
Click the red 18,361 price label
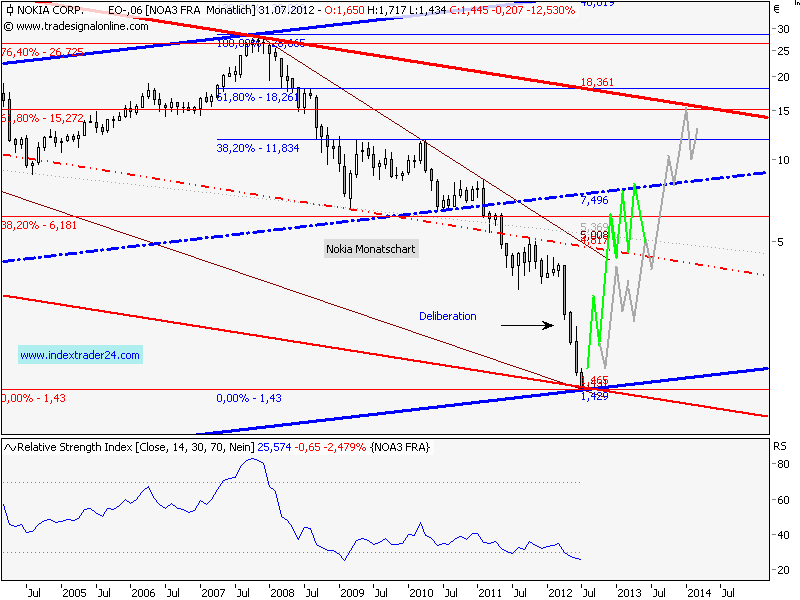[x=597, y=82]
